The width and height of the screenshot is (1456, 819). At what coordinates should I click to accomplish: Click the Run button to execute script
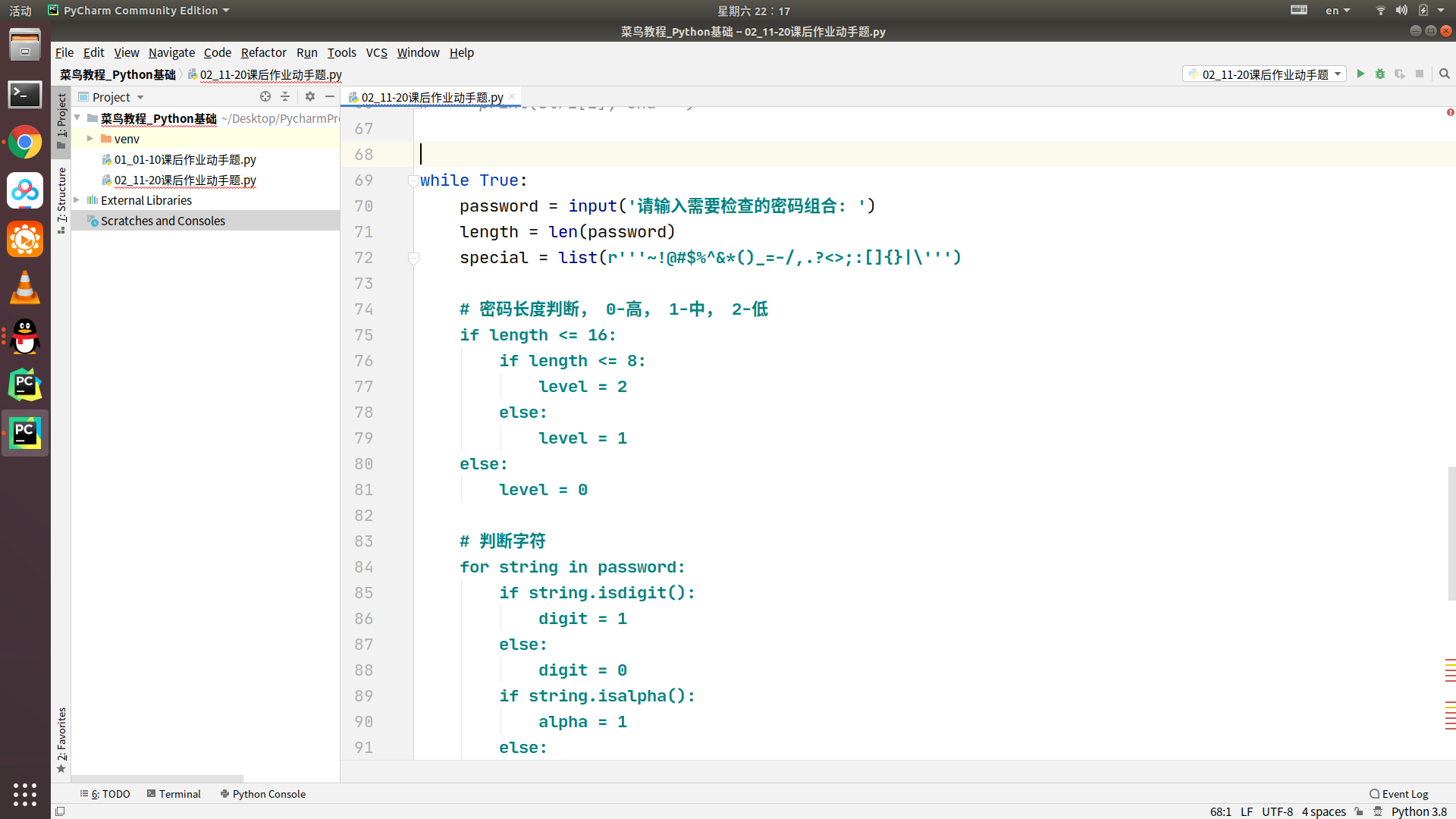[x=1361, y=73]
